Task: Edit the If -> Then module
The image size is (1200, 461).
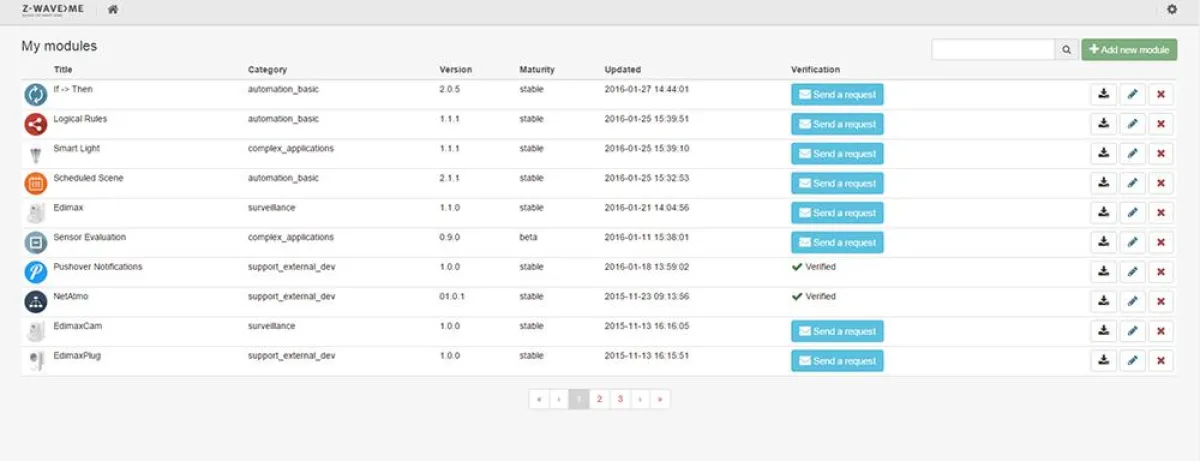Action: click(1132, 95)
